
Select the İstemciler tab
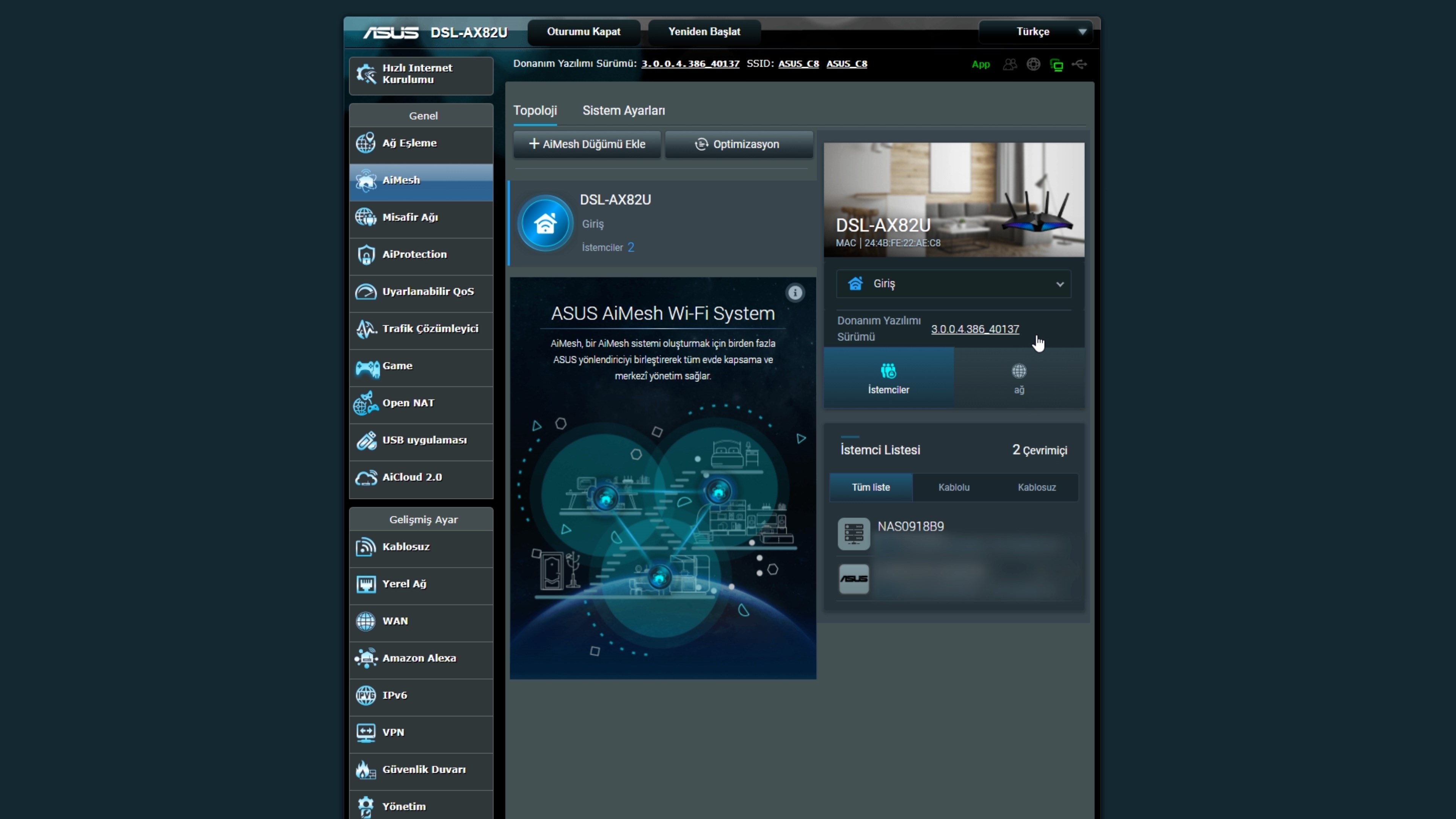(x=888, y=378)
